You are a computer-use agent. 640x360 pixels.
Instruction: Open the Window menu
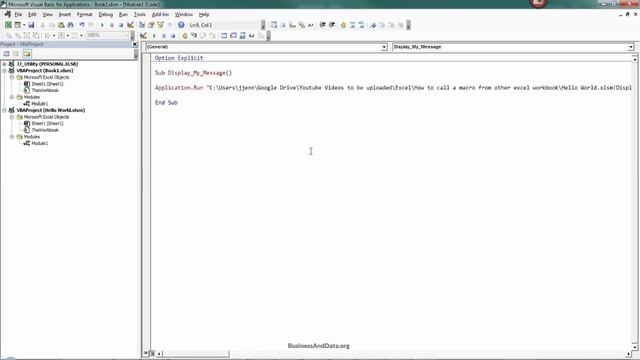184,14
